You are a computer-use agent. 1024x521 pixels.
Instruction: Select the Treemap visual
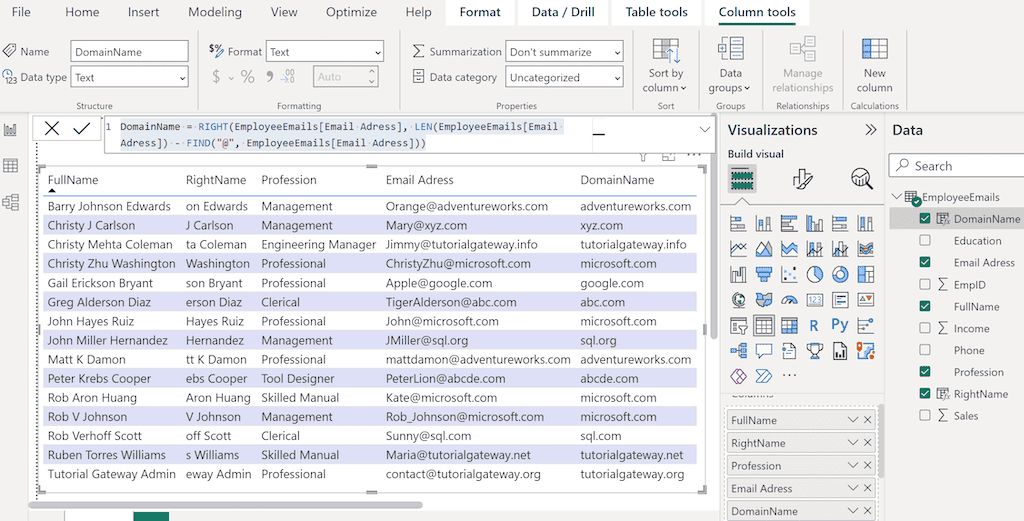coord(865,274)
